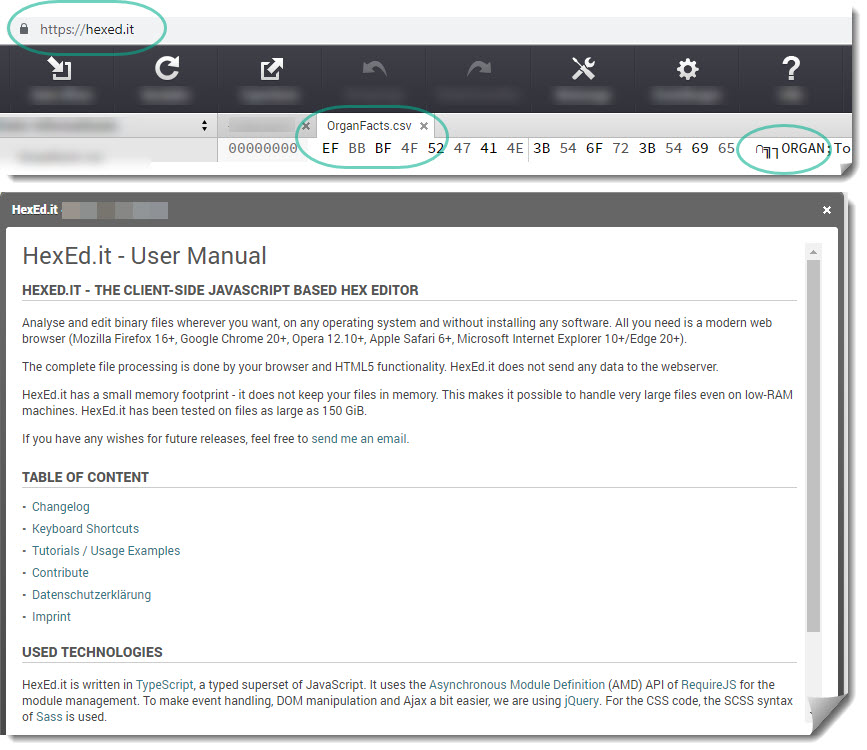This screenshot has height=750, width=867.
Task: Open the tools using the wrench icon
Action: pos(583,70)
